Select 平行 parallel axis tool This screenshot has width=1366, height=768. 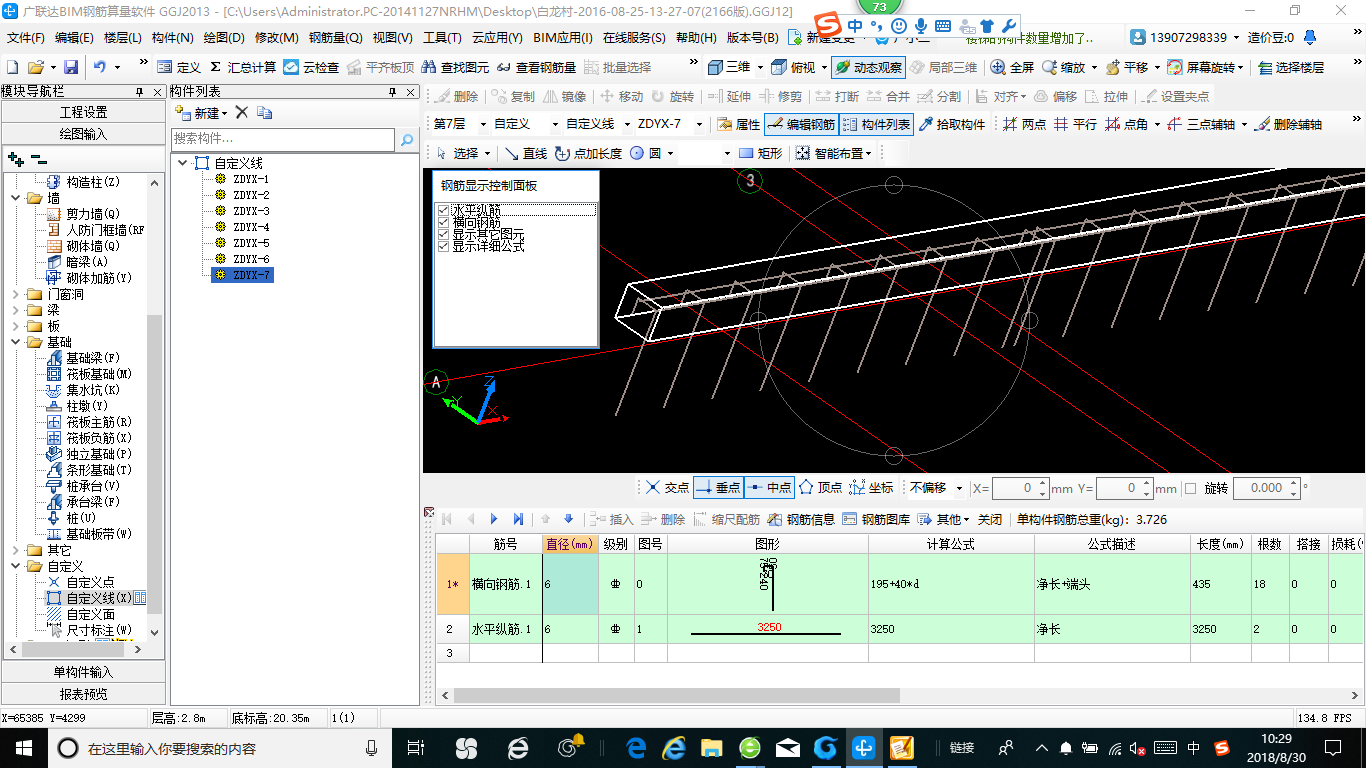pos(1075,125)
